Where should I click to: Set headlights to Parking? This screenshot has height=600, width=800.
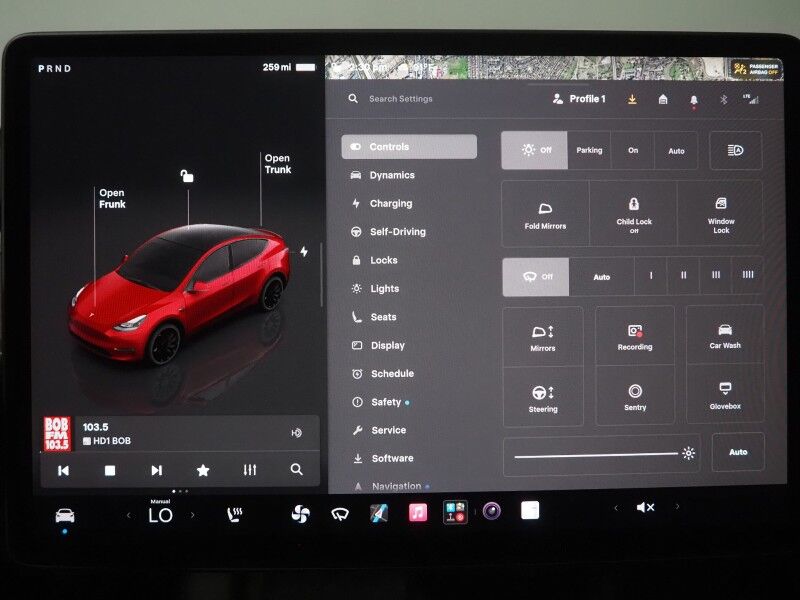[589, 150]
